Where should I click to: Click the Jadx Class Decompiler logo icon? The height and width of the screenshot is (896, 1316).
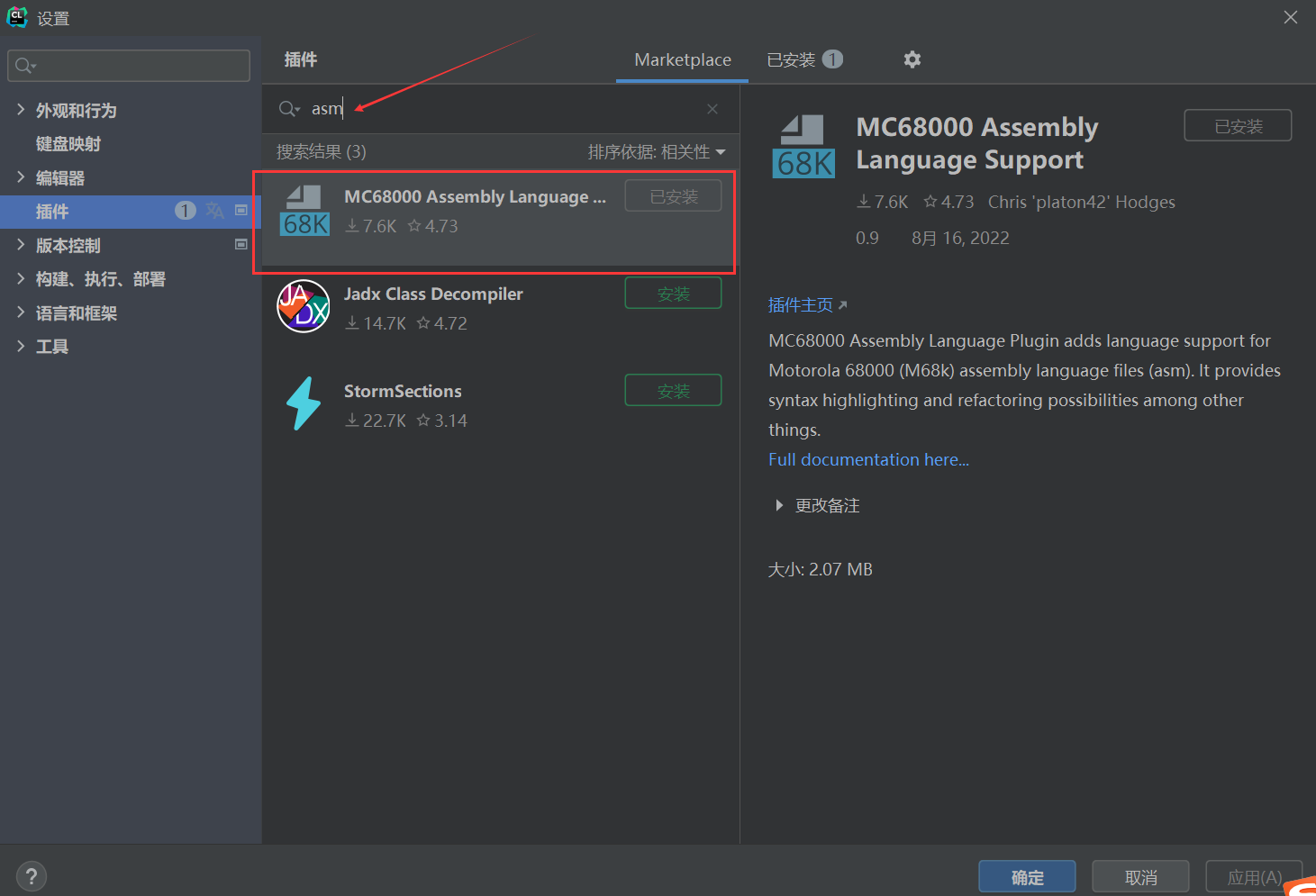pos(304,306)
